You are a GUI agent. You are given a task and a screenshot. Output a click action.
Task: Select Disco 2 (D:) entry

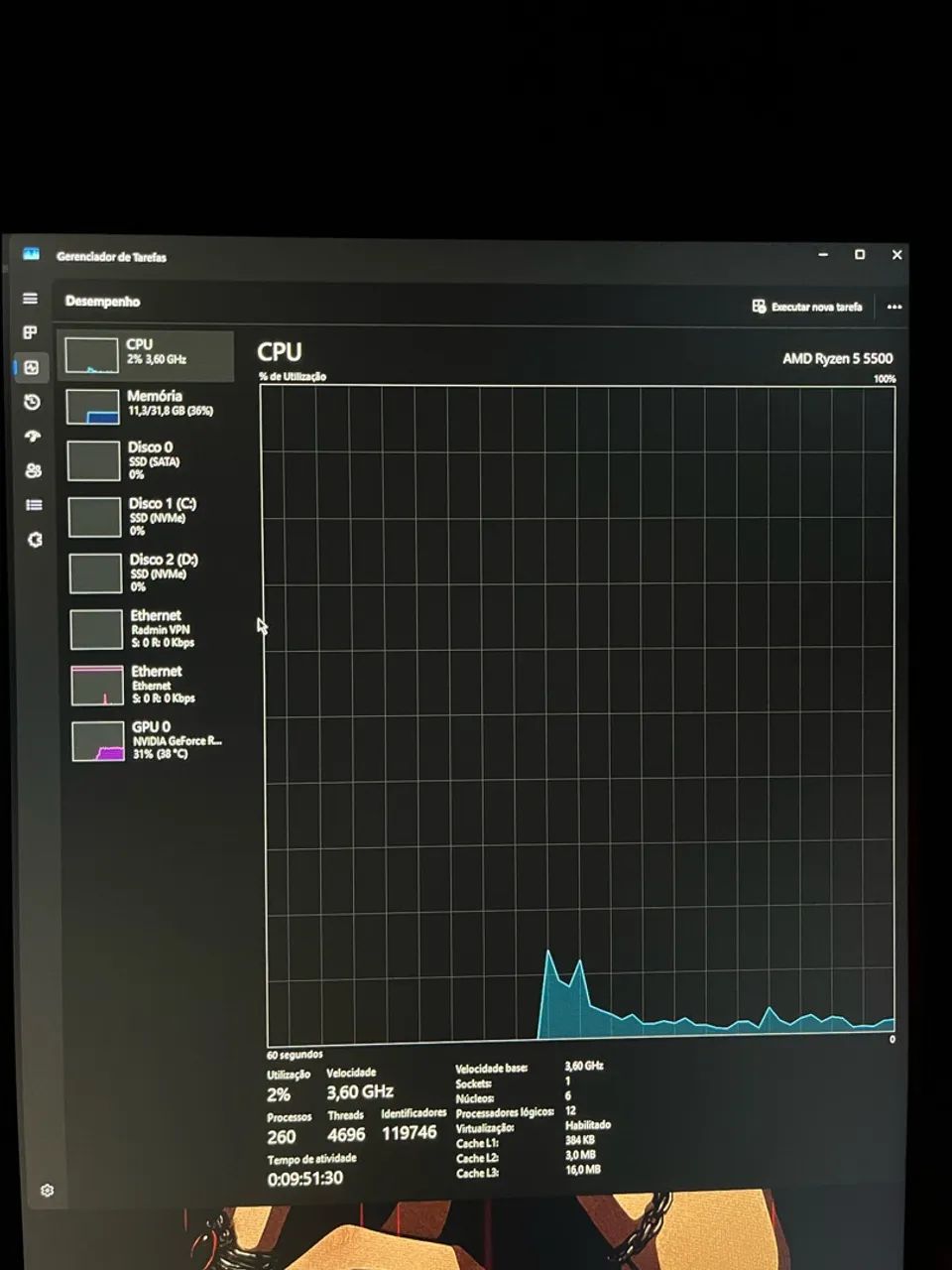pyautogui.click(x=150, y=572)
